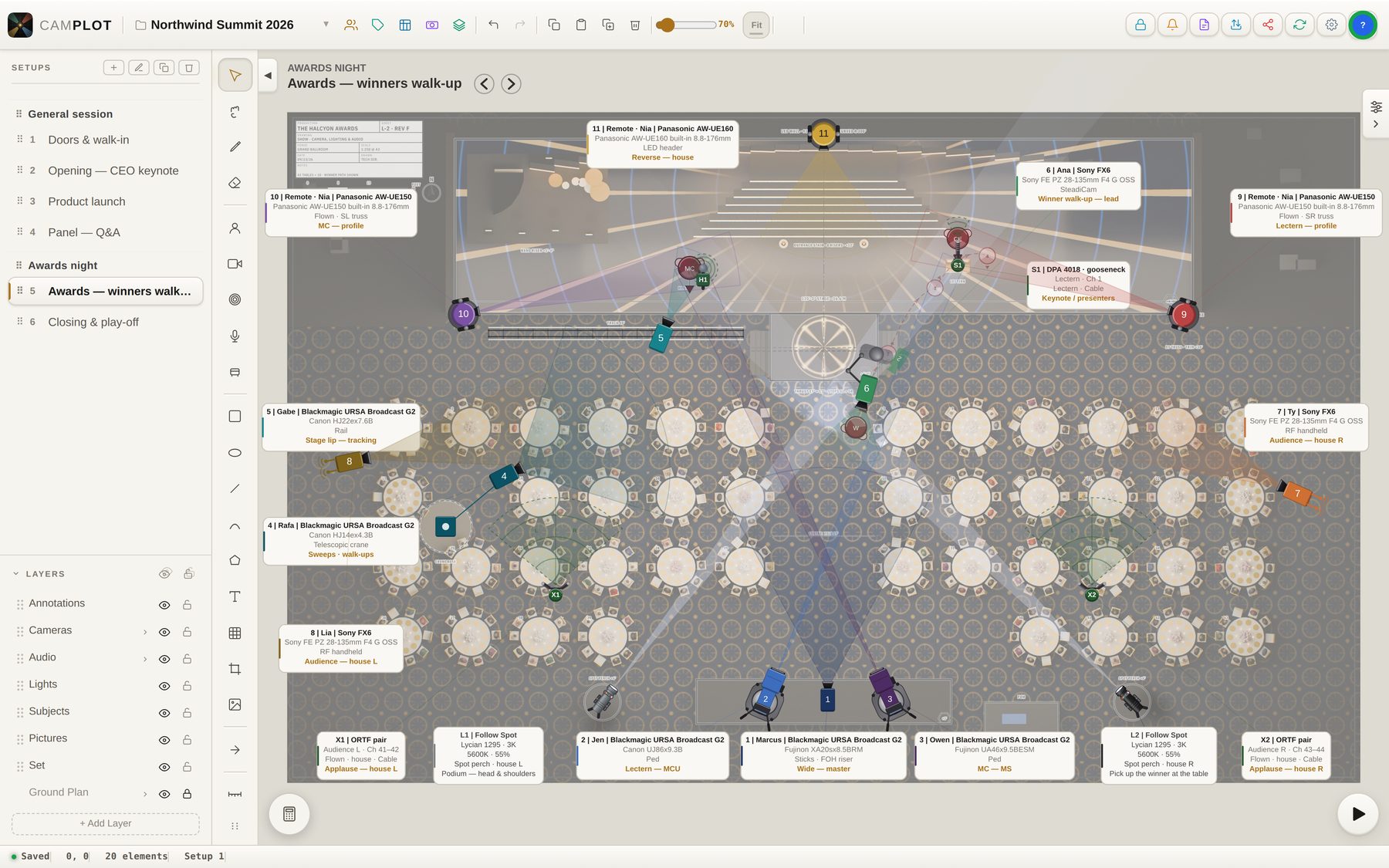The image size is (1389, 868).
Task: Start the play button on canvas
Action: (x=1358, y=814)
